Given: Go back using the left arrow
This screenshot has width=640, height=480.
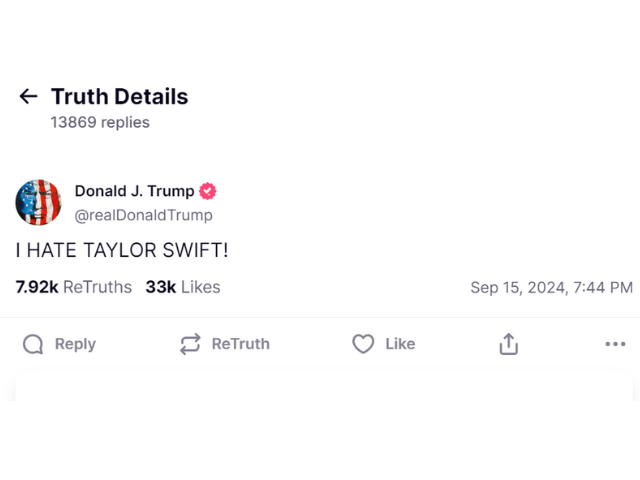Looking at the screenshot, I should [29, 96].
